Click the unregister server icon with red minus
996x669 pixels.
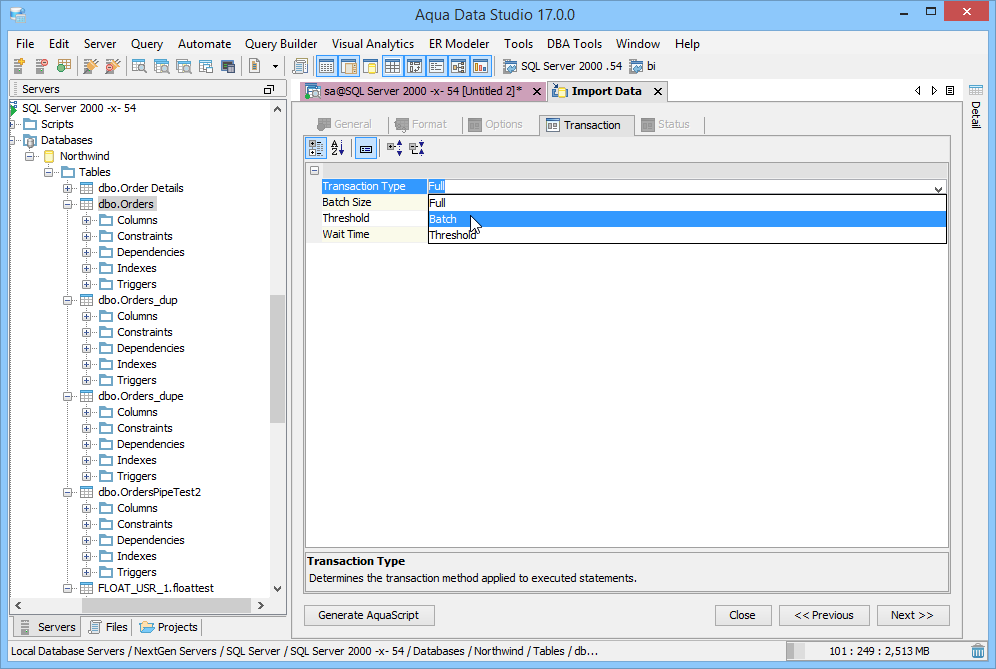click(41, 66)
